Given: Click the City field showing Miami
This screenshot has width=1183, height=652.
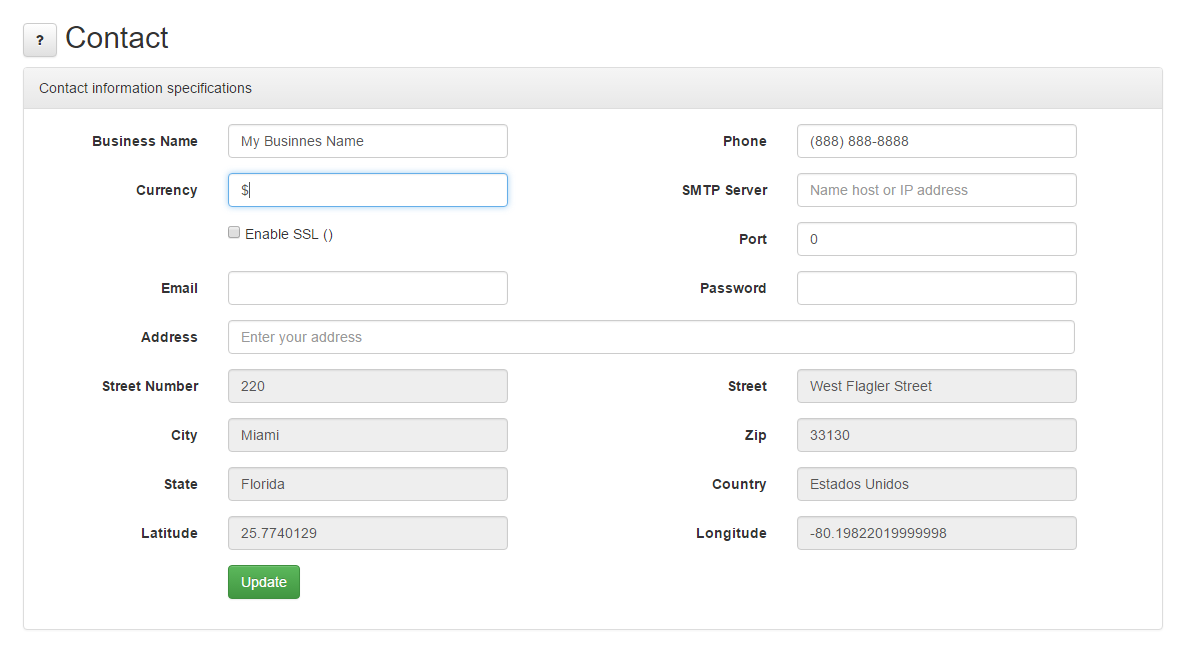Looking at the screenshot, I should pyautogui.click(x=367, y=435).
